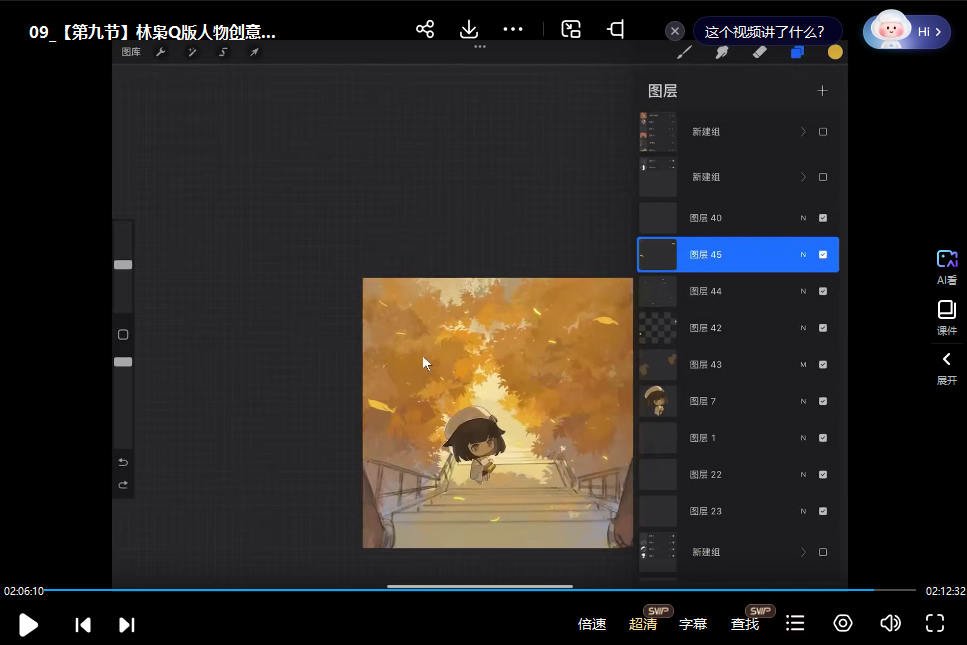Screen dimensions: 967x645
Task: Click the 这个视频讲了什么？ prompt
Action: pyautogui.click(x=767, y=31)
